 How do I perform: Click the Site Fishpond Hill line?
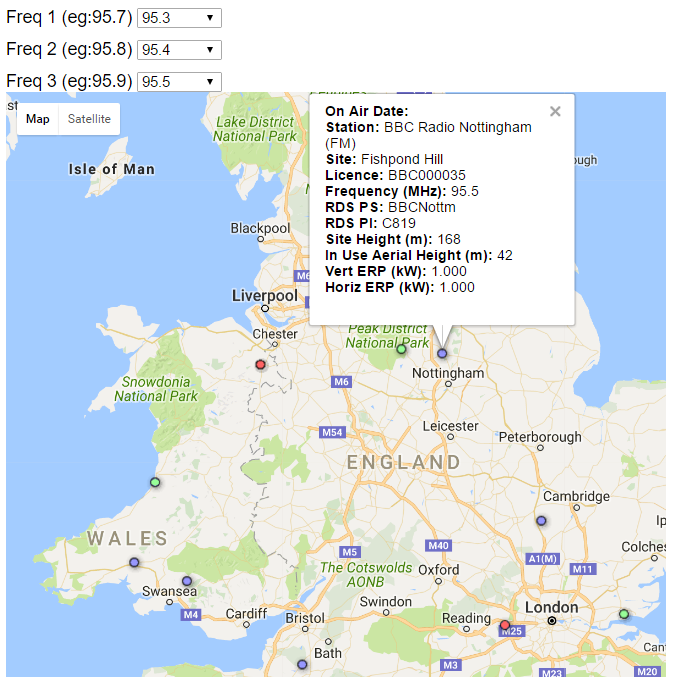pyautogui.click(x=384, y=159)
